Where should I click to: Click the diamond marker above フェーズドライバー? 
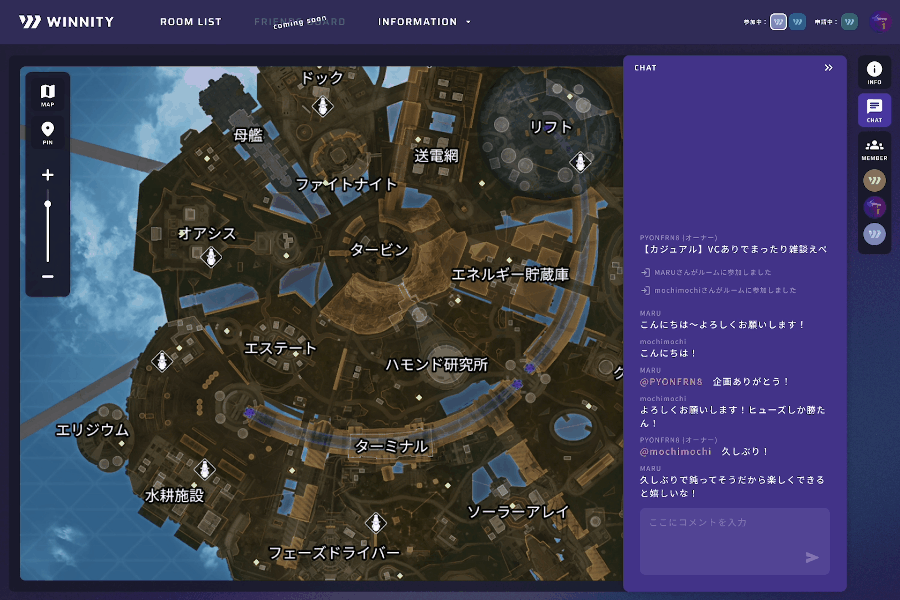376,524
